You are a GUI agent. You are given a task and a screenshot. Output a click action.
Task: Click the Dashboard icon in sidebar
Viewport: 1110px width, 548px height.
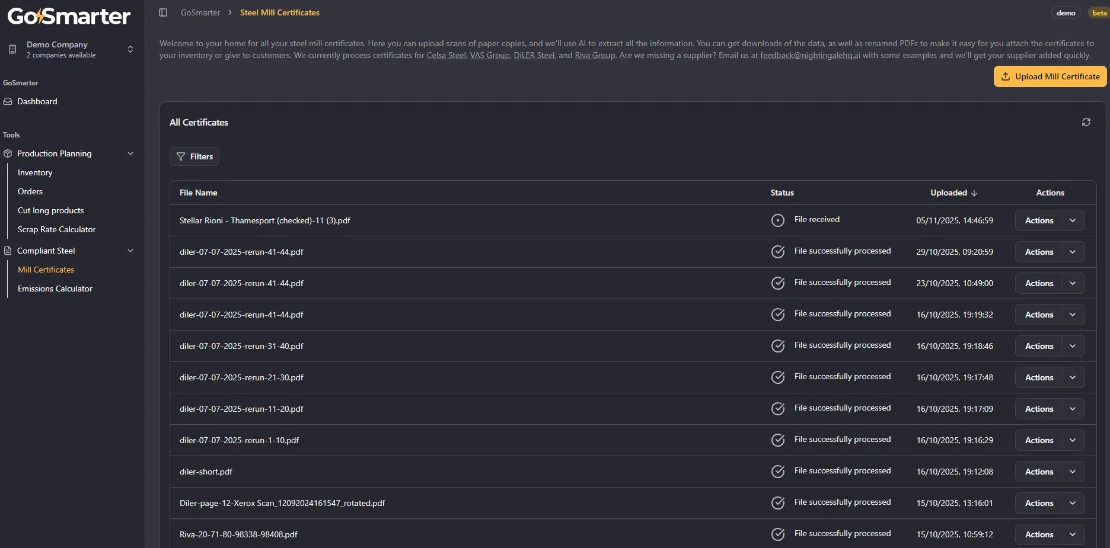(x=8, y=101)
